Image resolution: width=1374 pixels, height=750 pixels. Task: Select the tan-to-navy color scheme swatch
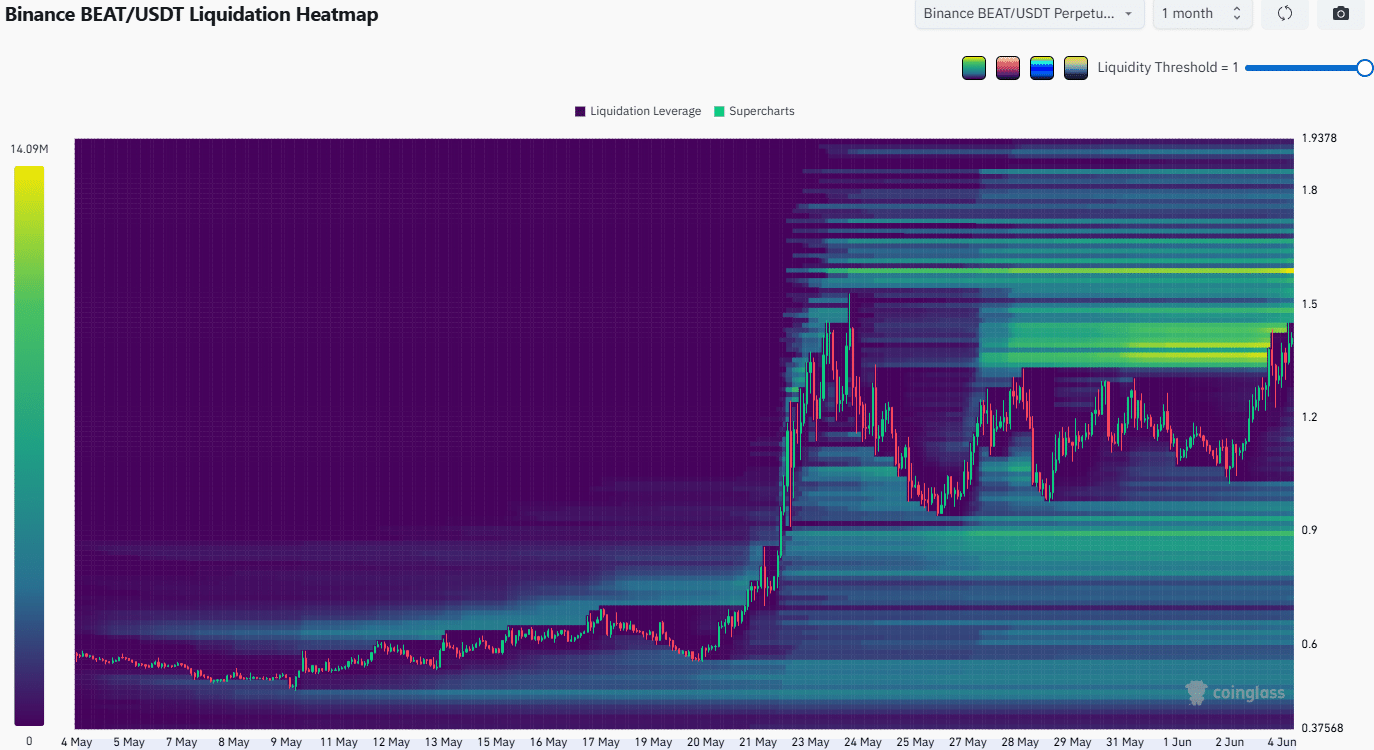pos(1076,68)
